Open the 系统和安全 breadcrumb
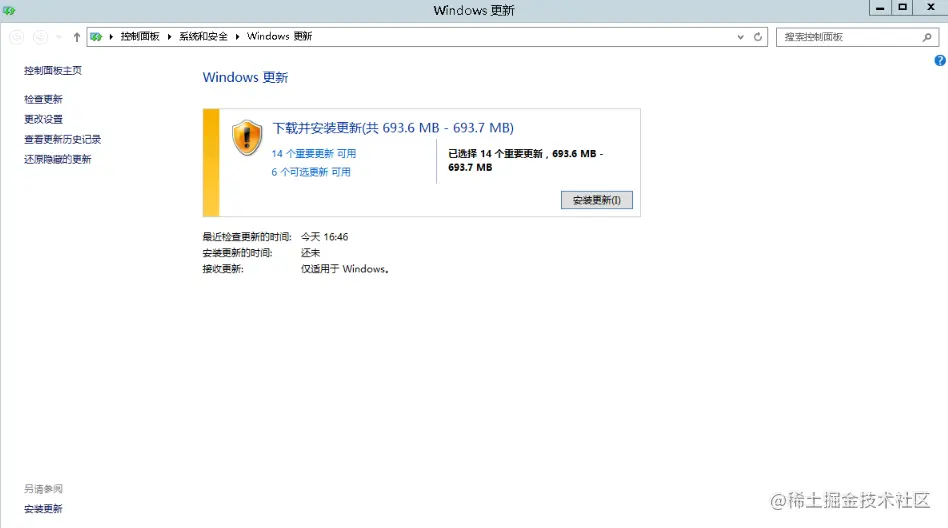This screenshot has height=528, width=948. (203, 36)
